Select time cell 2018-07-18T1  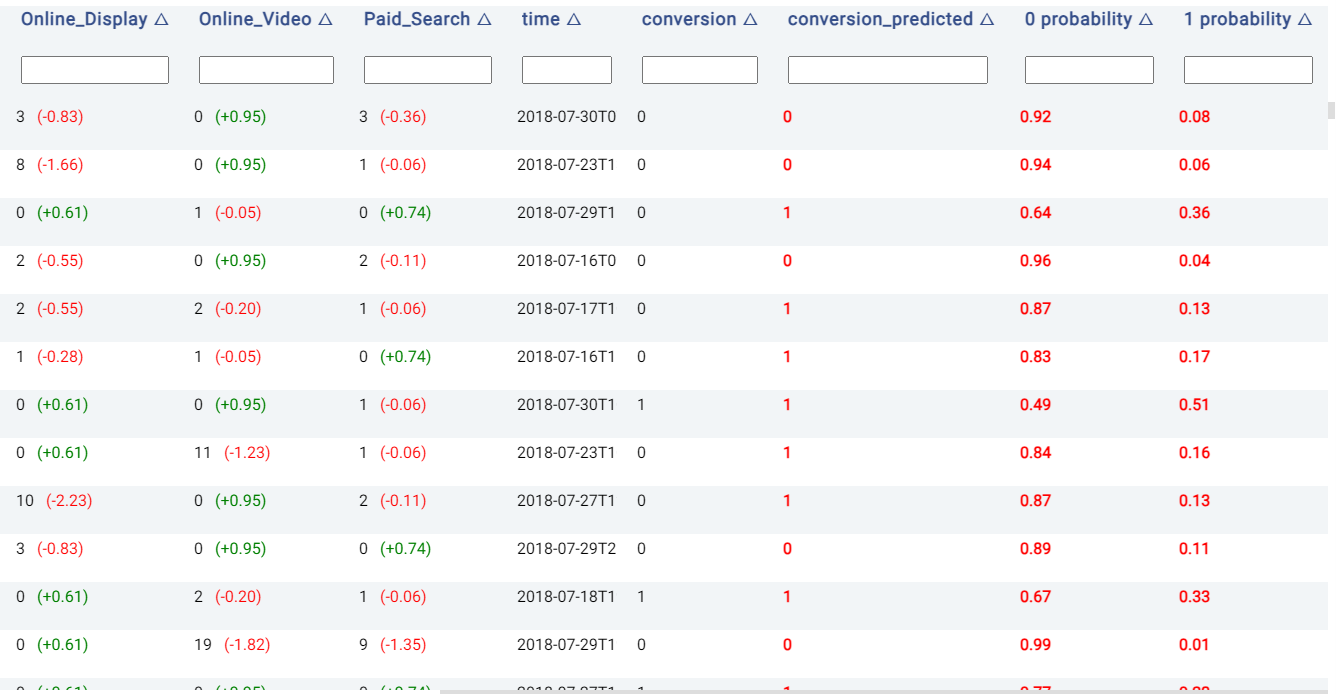pyautogui.click(x=567, y=597)
